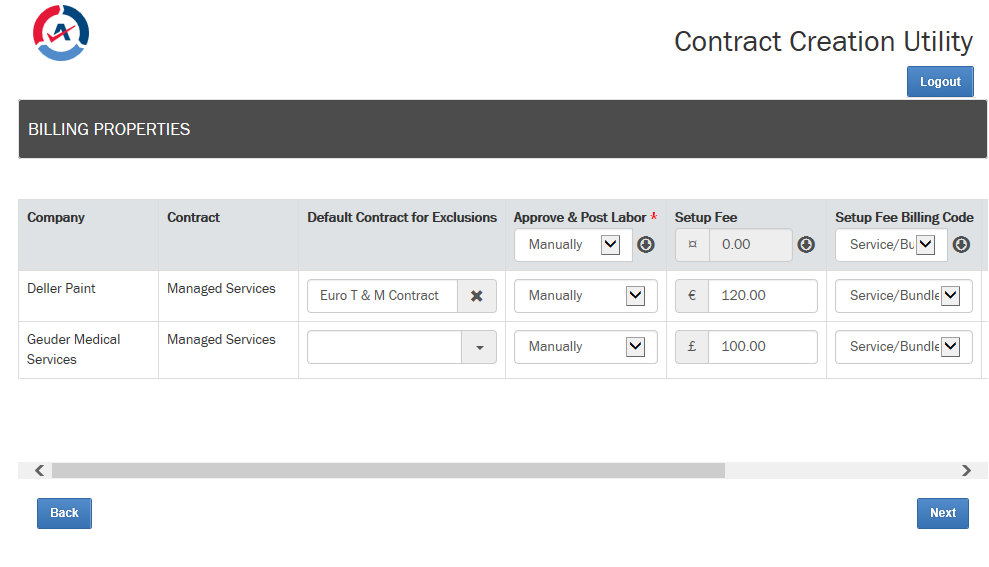Screen dimensions: 989x567
Task: Click the scrollbar right arrow
Action: click(x=966, y=471)
